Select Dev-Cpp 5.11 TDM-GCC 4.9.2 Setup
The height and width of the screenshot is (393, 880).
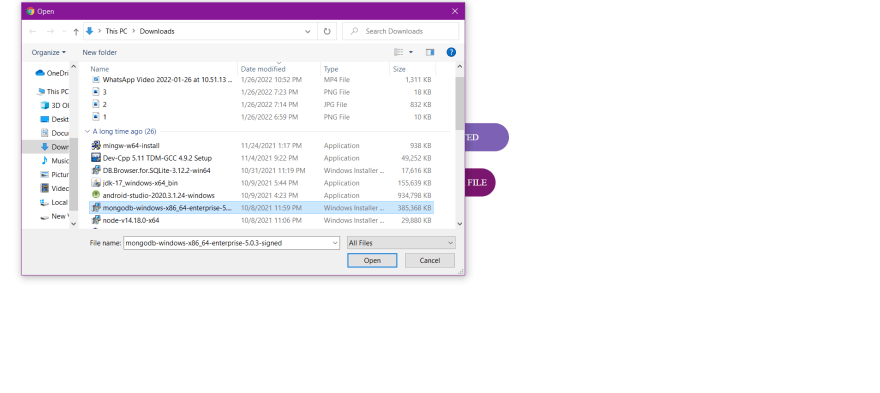(x=262, y=158)
